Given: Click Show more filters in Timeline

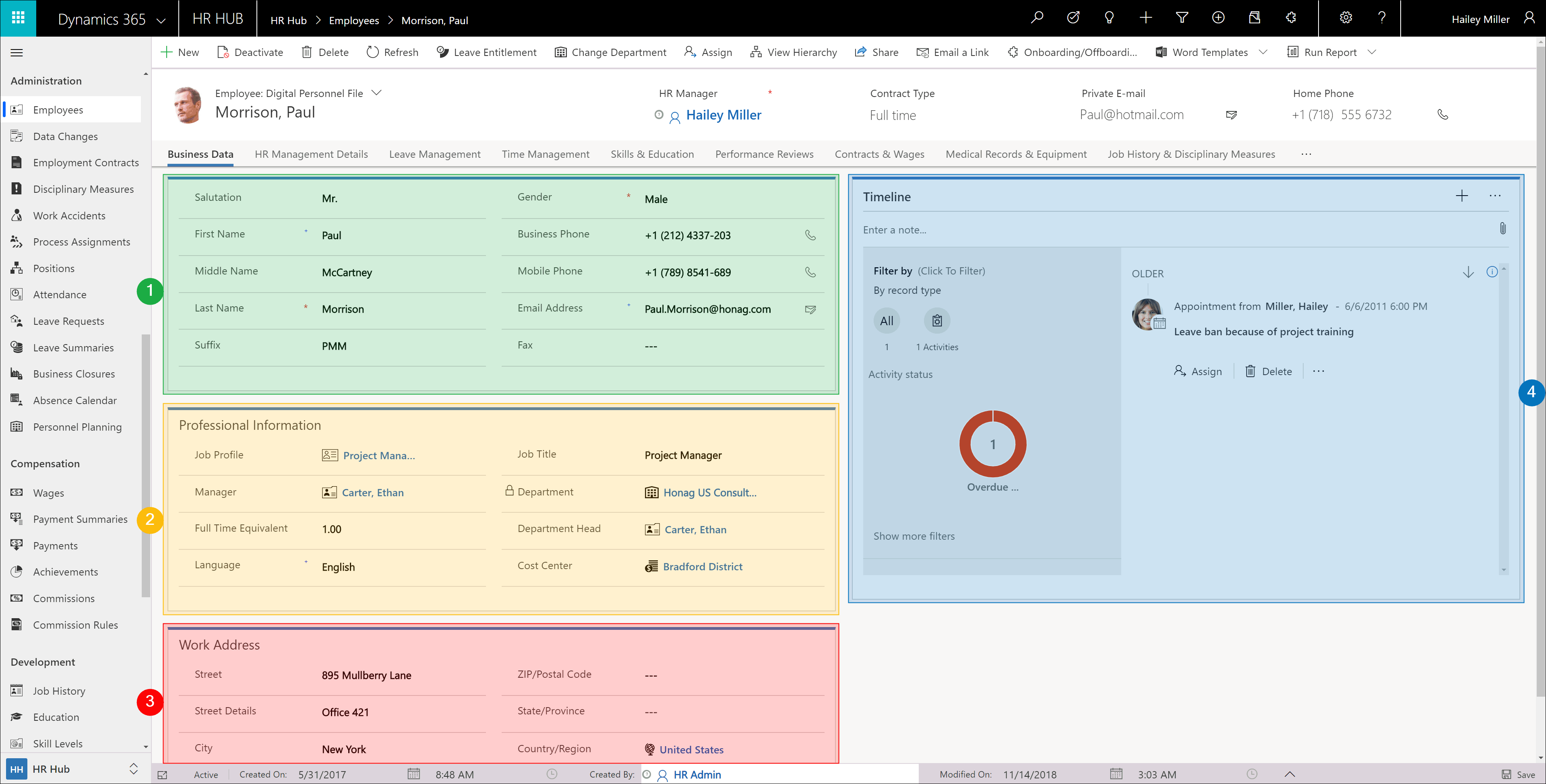Looking at the screenshot, I should click(x=914, y=536).
